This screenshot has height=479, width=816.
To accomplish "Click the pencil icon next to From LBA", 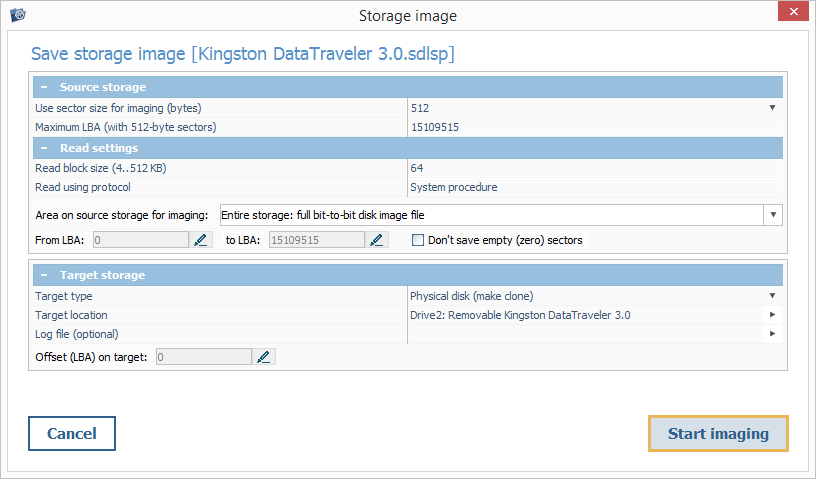I will coord(201,240).
